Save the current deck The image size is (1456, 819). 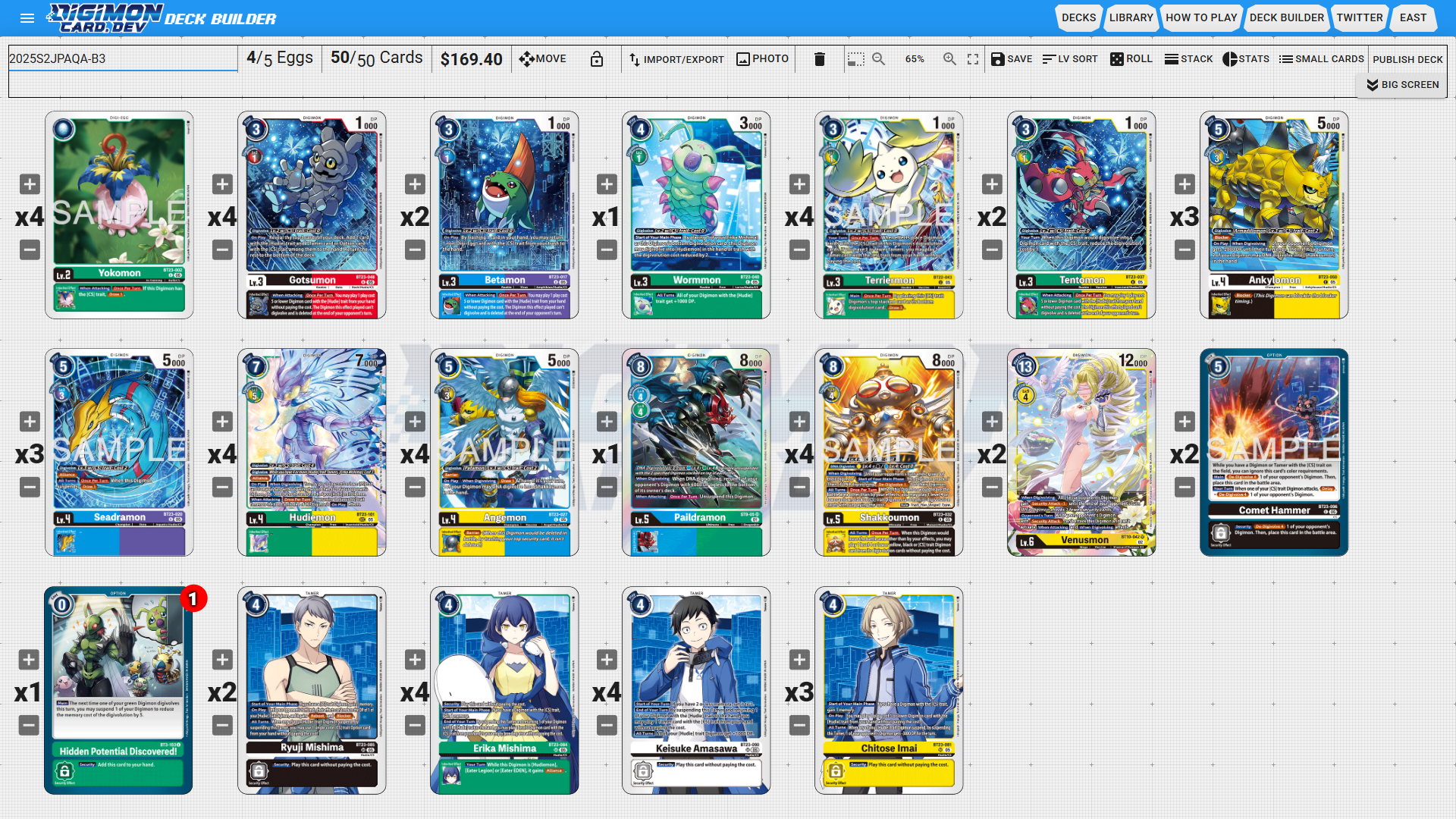[1012, 59]
